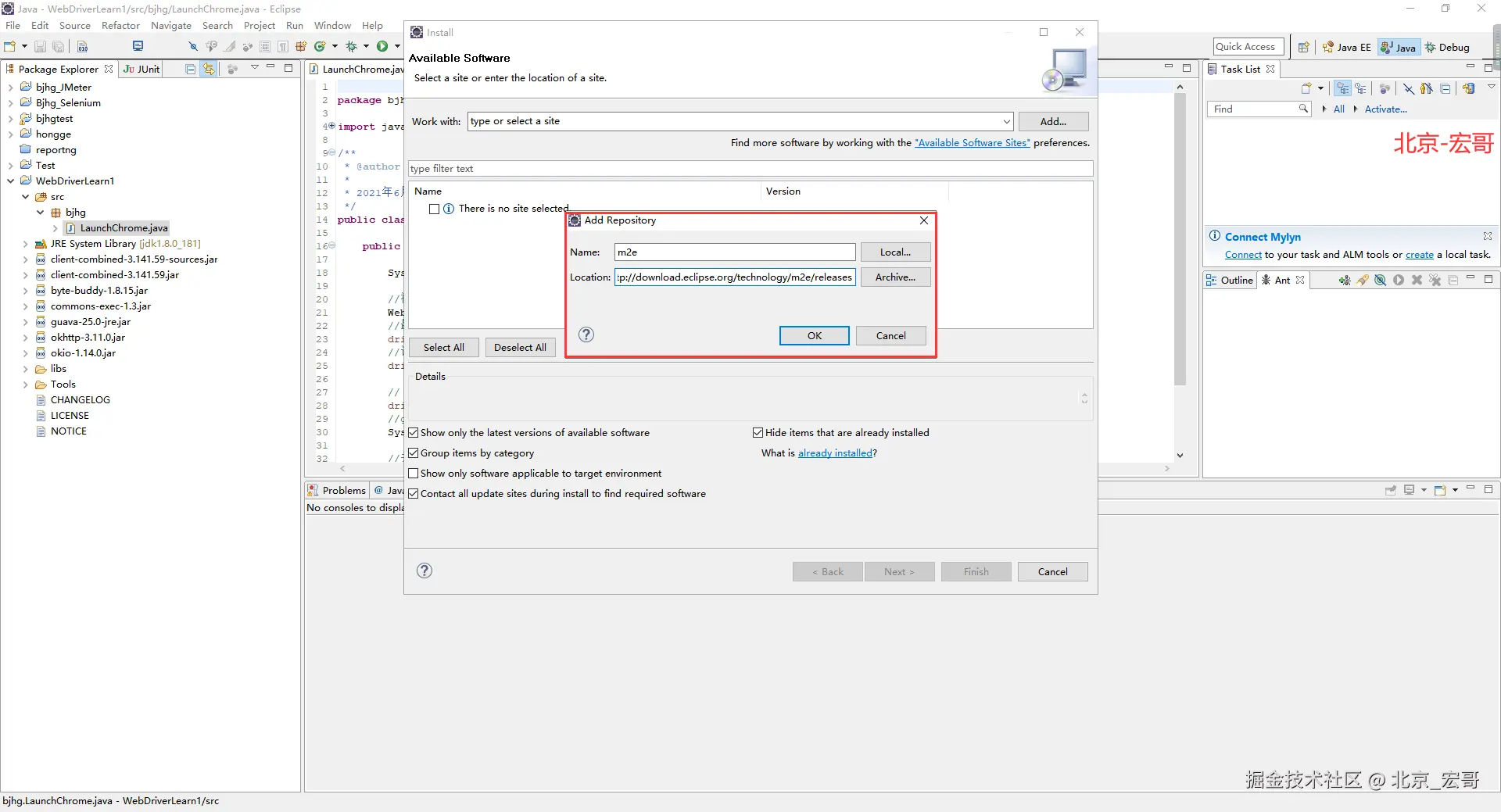Switch to the Java EE perspective
The image size is (1501, 812).
point(1346,47)
